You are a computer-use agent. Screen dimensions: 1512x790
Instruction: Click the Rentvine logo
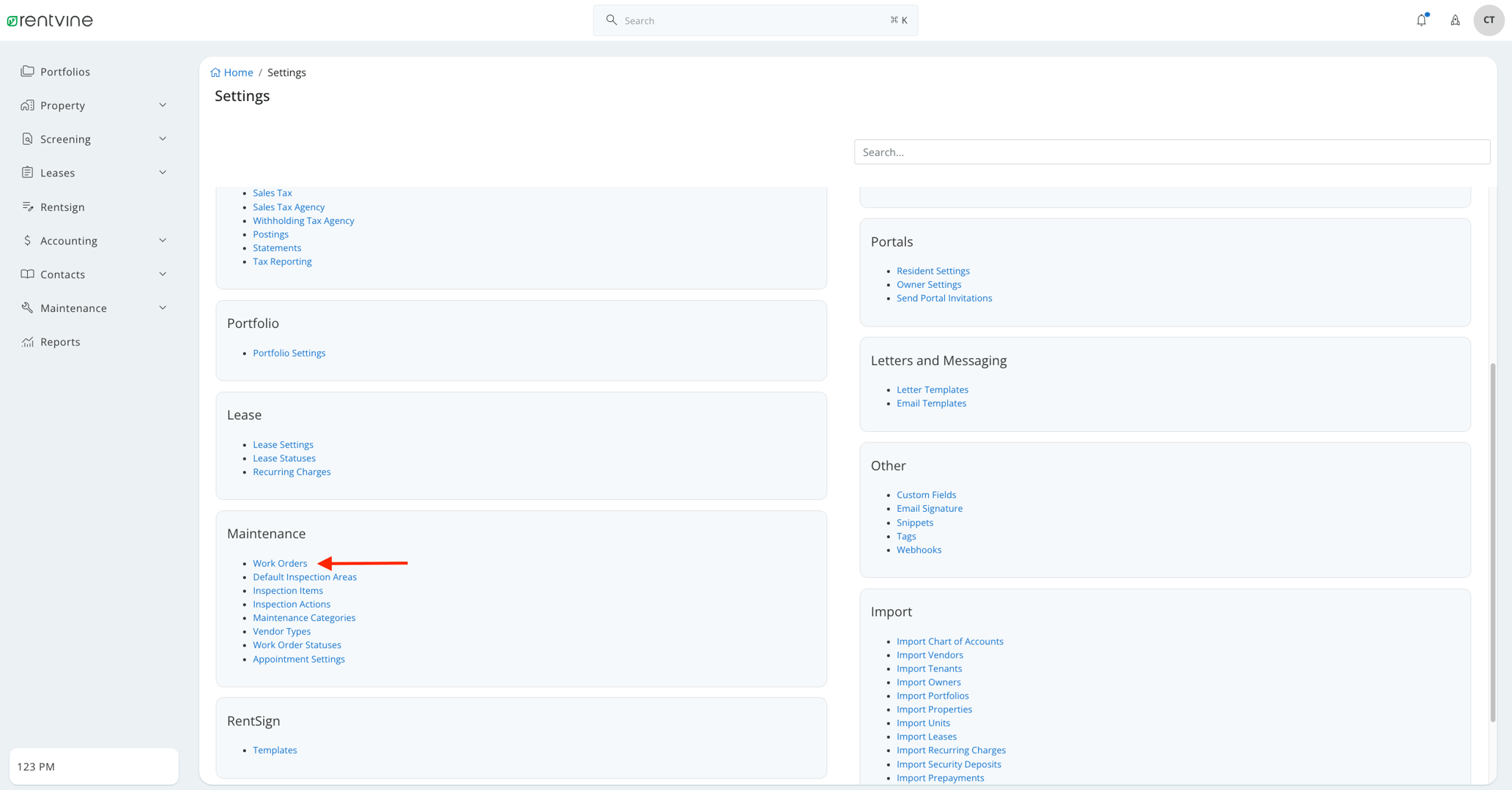pyautogui.click(x=49, y=20)
